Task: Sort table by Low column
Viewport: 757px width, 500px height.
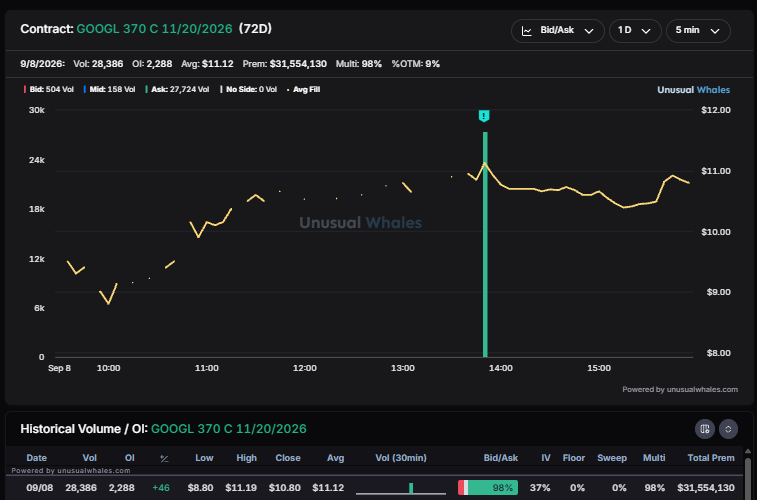Action: pos(204,458)
